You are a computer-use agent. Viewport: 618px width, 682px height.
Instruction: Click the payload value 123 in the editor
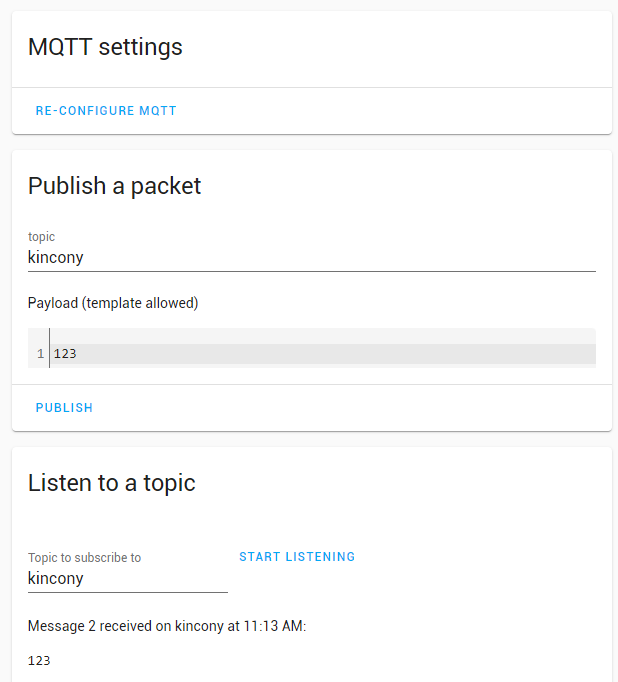pyautogui.click(x=66, y=354)
